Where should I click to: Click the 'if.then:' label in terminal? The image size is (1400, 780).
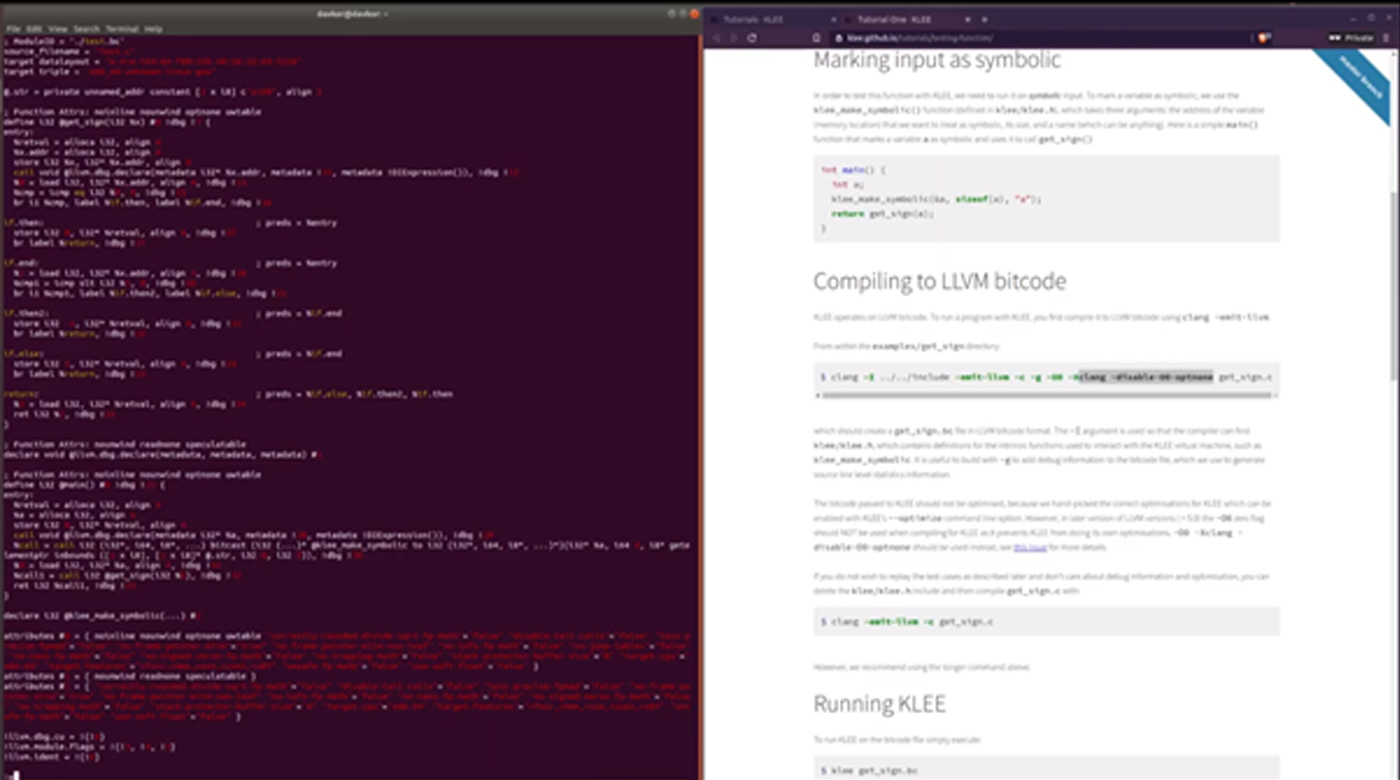[x=23, y=223]
